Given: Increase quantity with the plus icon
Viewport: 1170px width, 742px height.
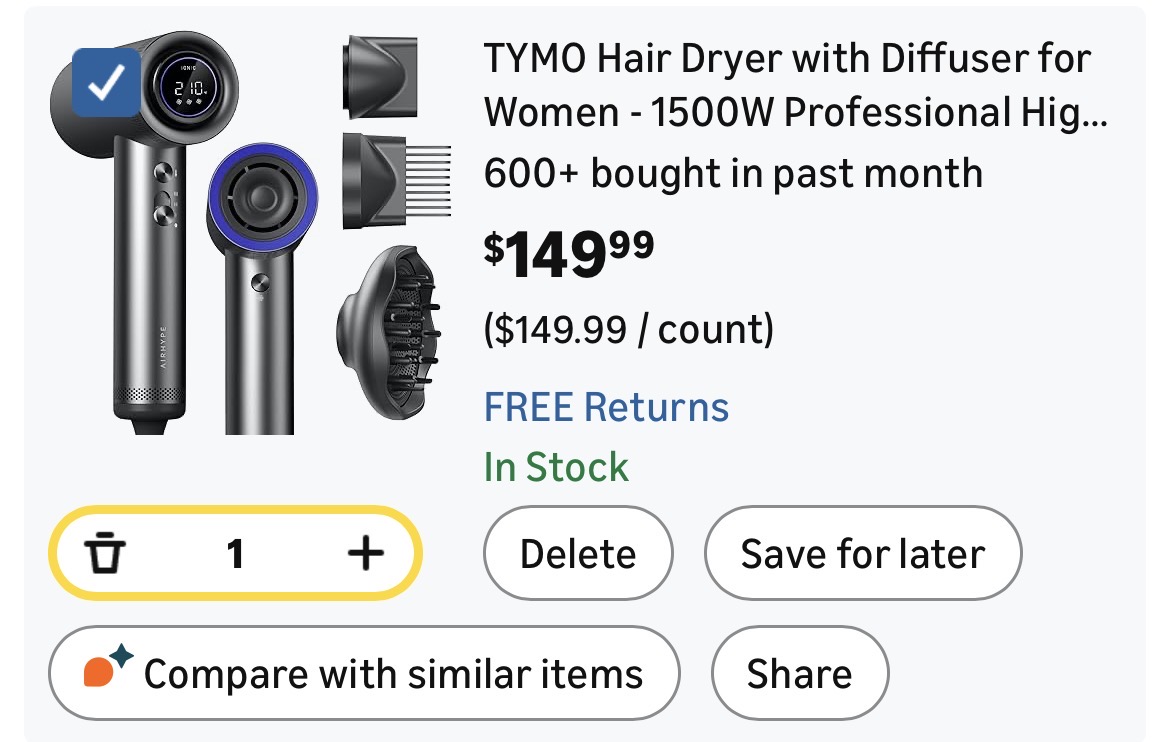Looking at the screenshot, I should (x=365, y=553).
